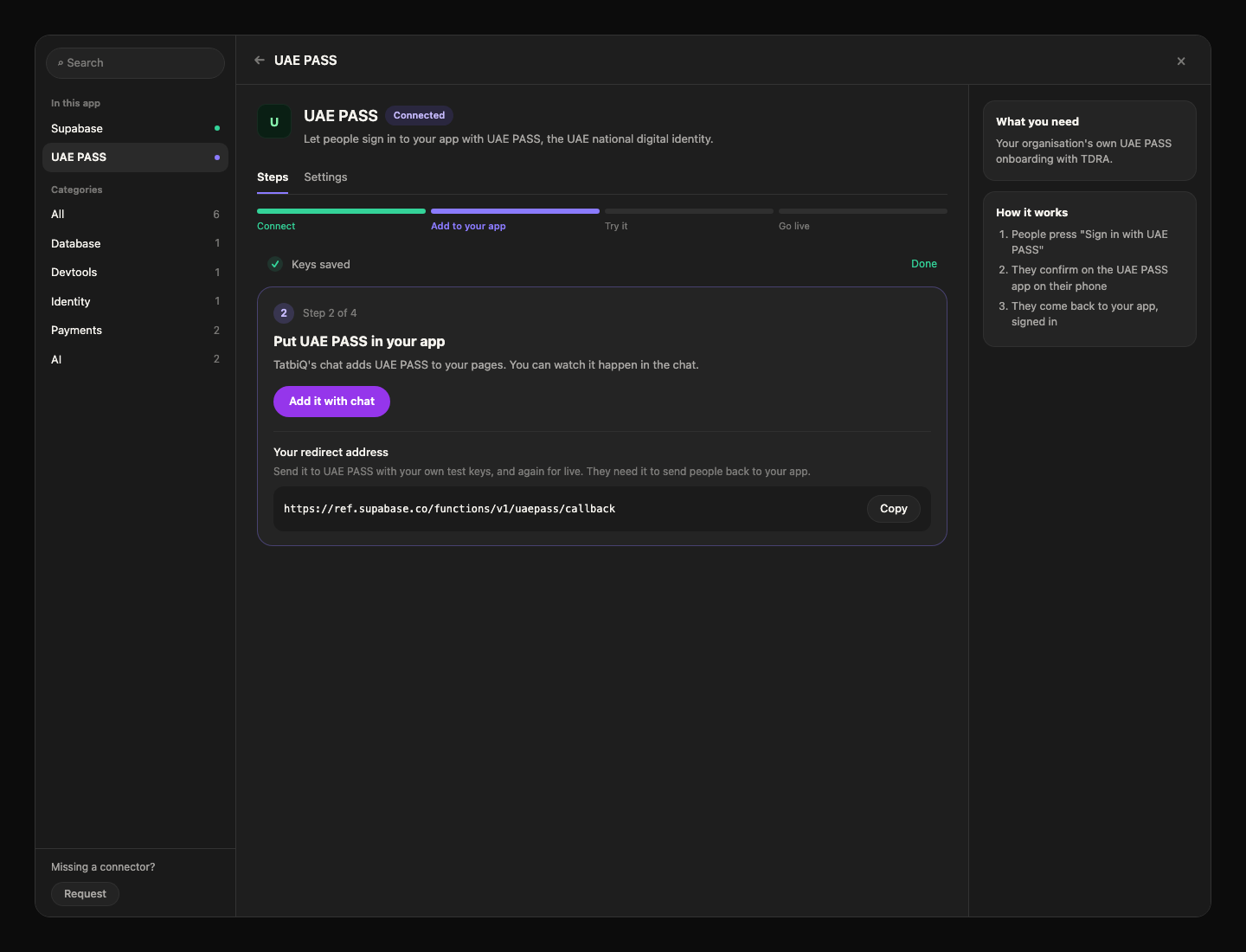Click the Keys saved checkmark icon
The width and height of the screenshot is (1246, 952).
(275, 264)
